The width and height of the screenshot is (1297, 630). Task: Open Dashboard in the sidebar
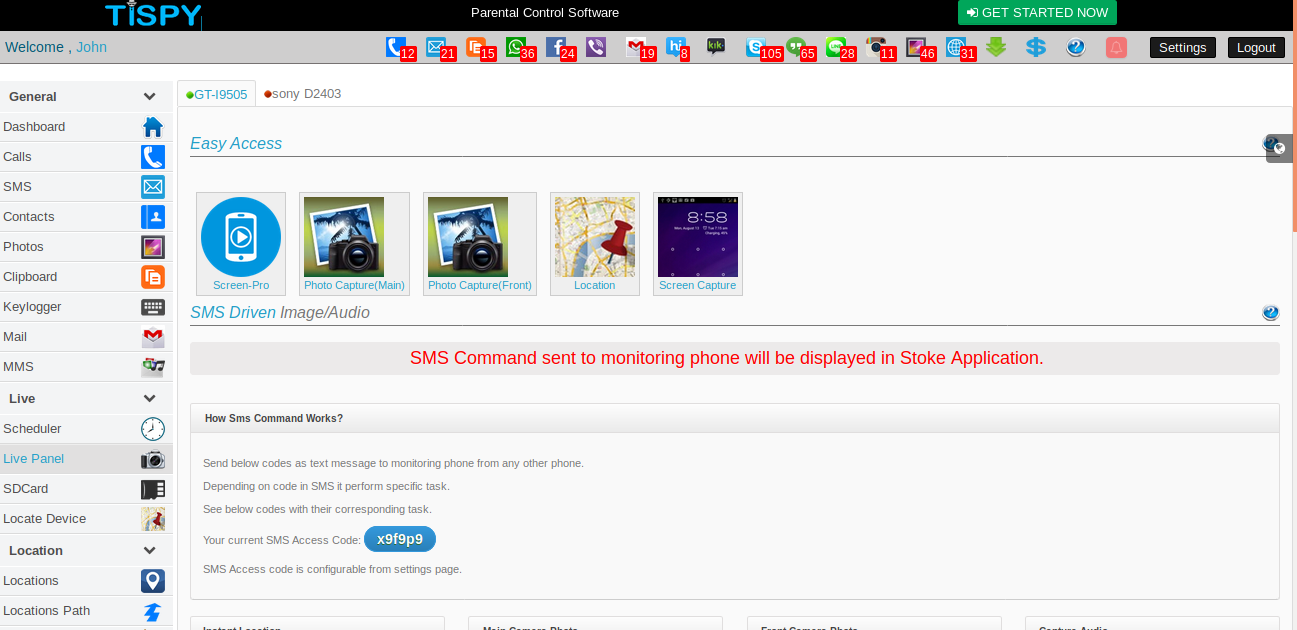coord(86,127)
